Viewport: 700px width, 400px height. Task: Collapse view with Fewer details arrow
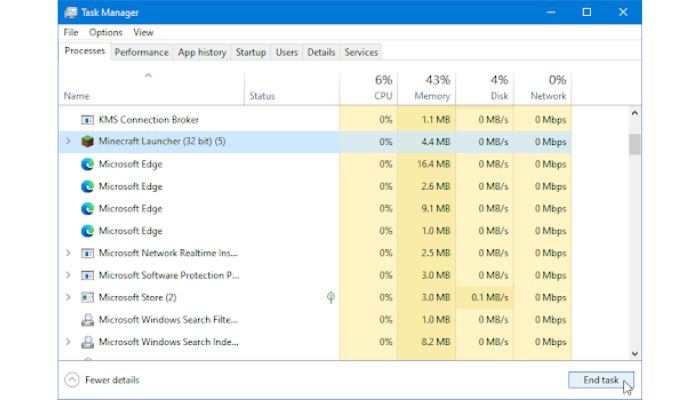[x=72, y=380]
